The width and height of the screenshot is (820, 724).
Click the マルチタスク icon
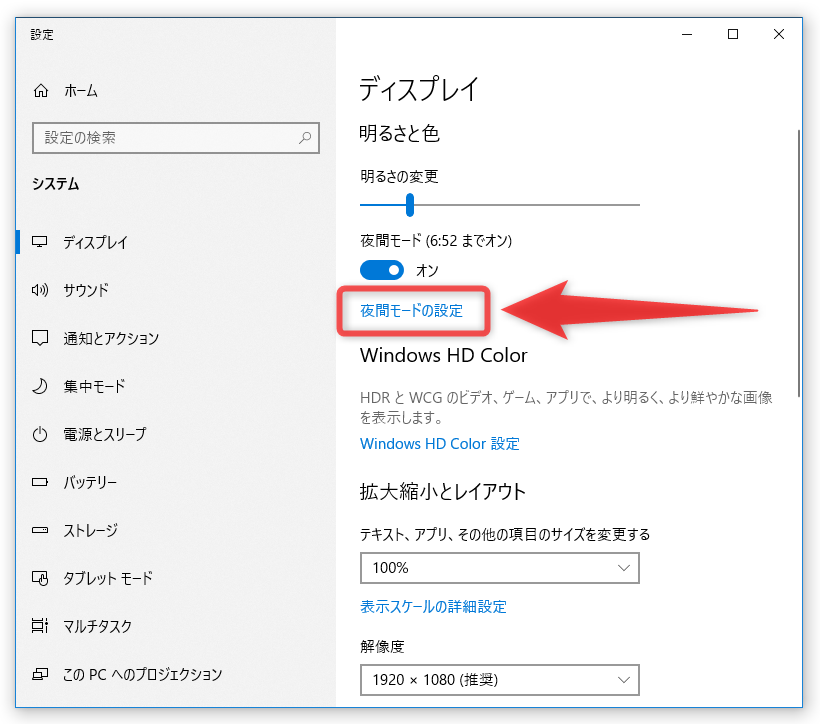click(x=40, y=626)
